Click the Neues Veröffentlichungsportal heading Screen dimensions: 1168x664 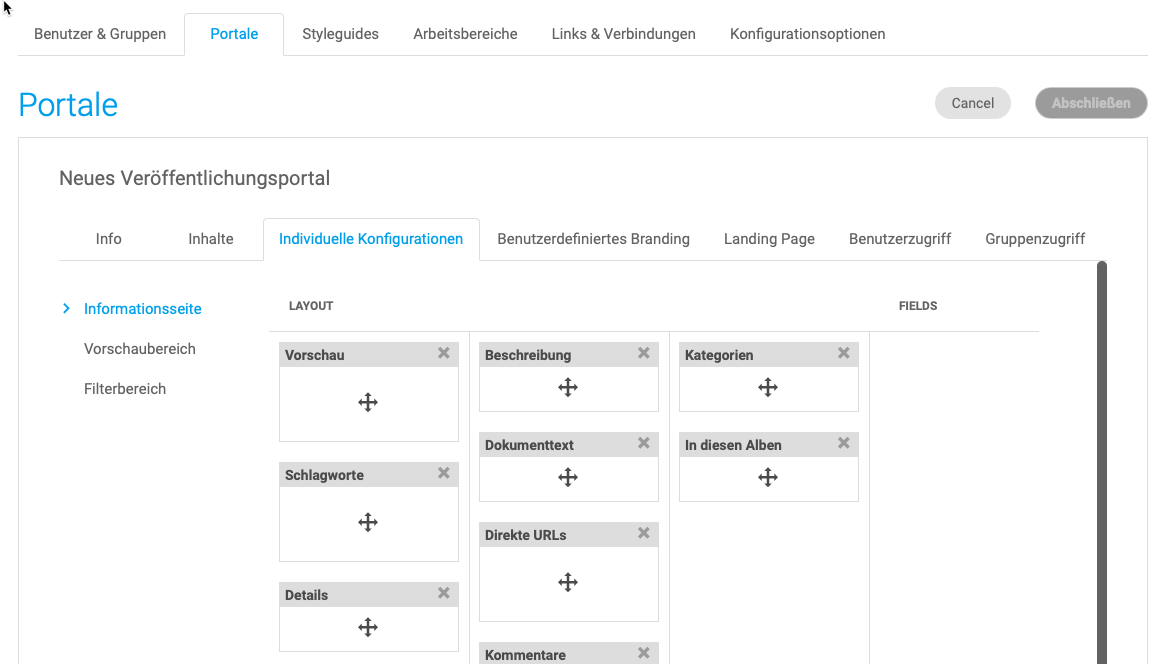(x=194, y=179)
